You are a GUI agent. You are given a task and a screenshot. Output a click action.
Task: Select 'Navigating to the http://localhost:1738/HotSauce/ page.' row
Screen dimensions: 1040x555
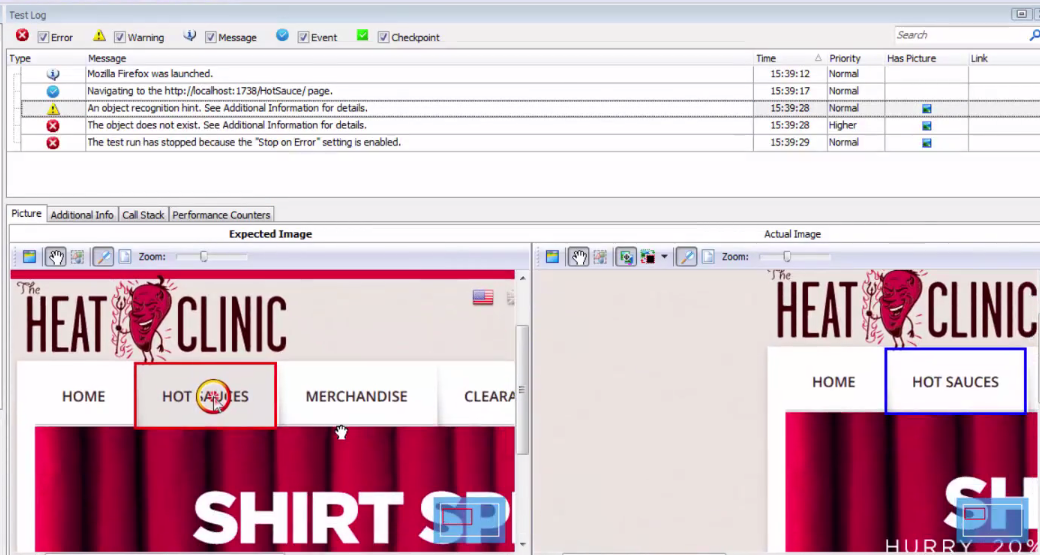[x=210, y=92]
